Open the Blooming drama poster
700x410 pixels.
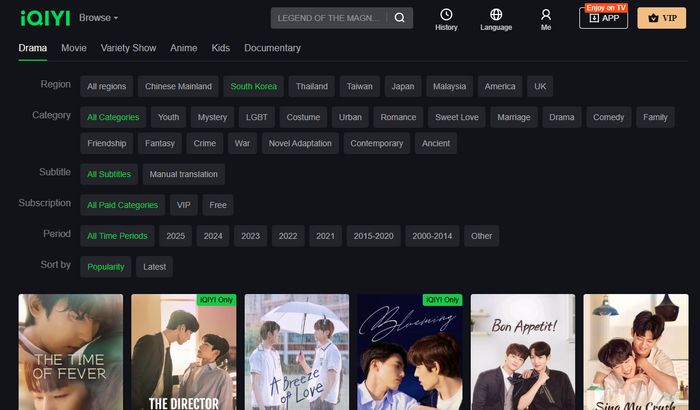[410, 352]
